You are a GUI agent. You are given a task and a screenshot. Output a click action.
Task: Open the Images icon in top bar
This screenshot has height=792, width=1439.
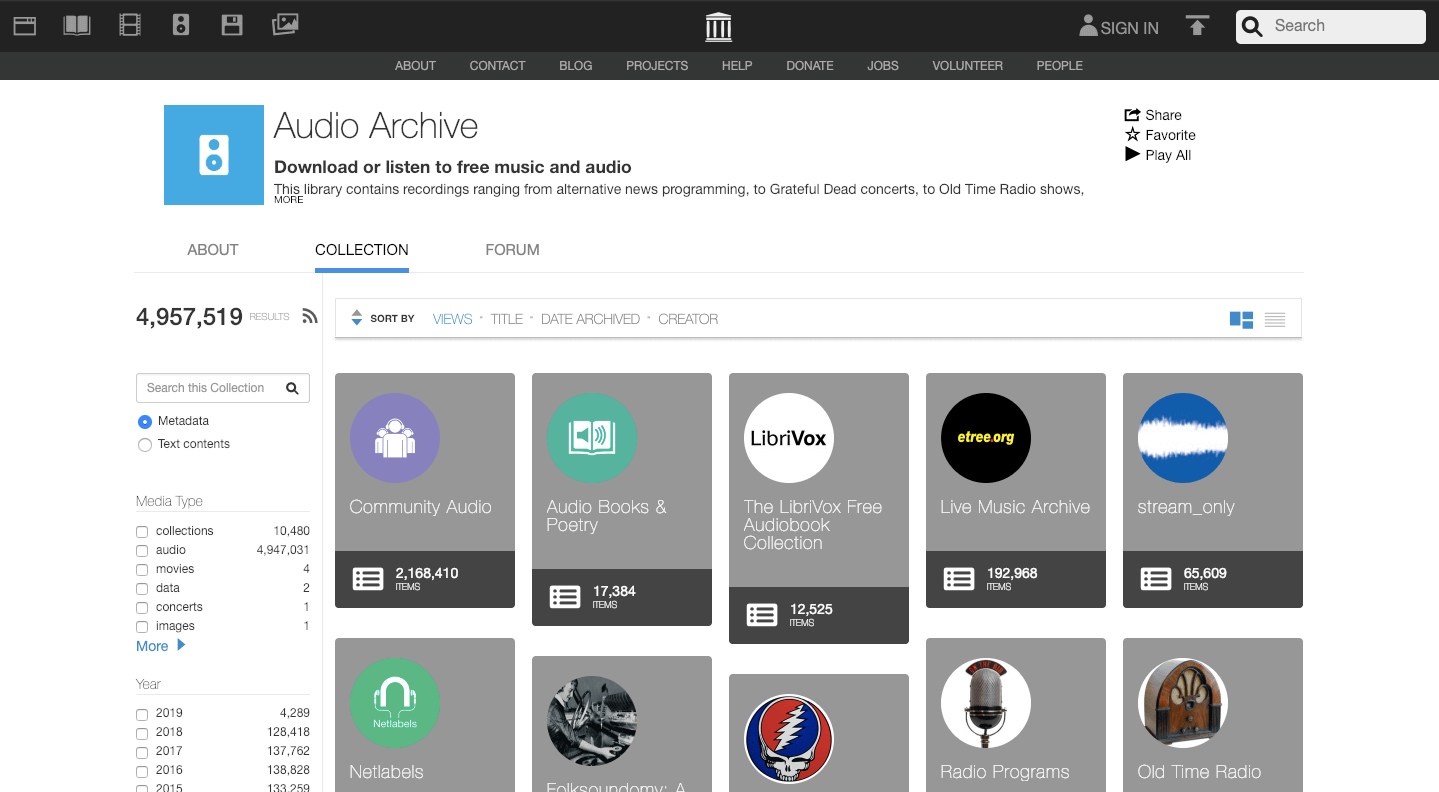pos(285,25)
